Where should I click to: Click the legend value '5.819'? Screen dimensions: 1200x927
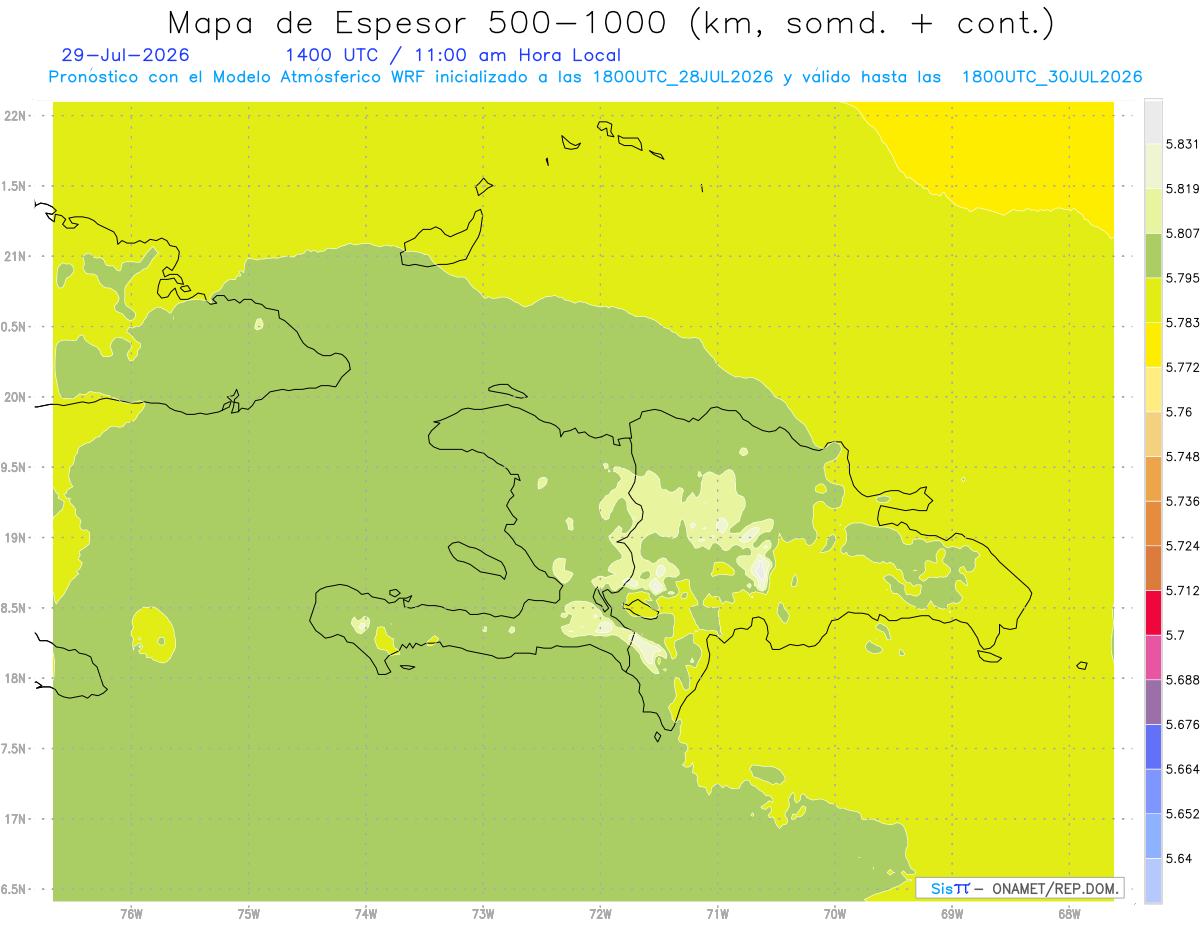click(x=1182, y=188)
